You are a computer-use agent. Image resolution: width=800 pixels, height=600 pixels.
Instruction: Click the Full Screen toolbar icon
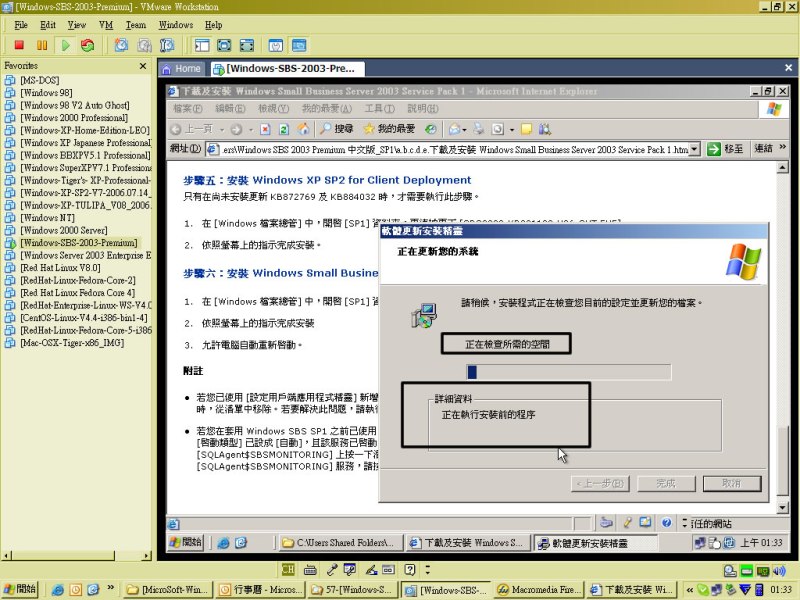click(x=224, y=45)
